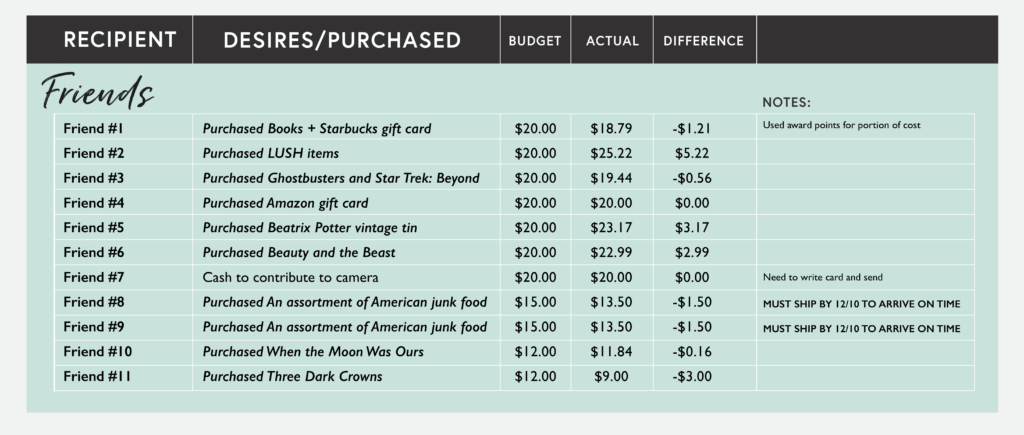This screenshot has width=1024, height=435.
Task: Click the Used award points note cell
Action: [865, 127]
